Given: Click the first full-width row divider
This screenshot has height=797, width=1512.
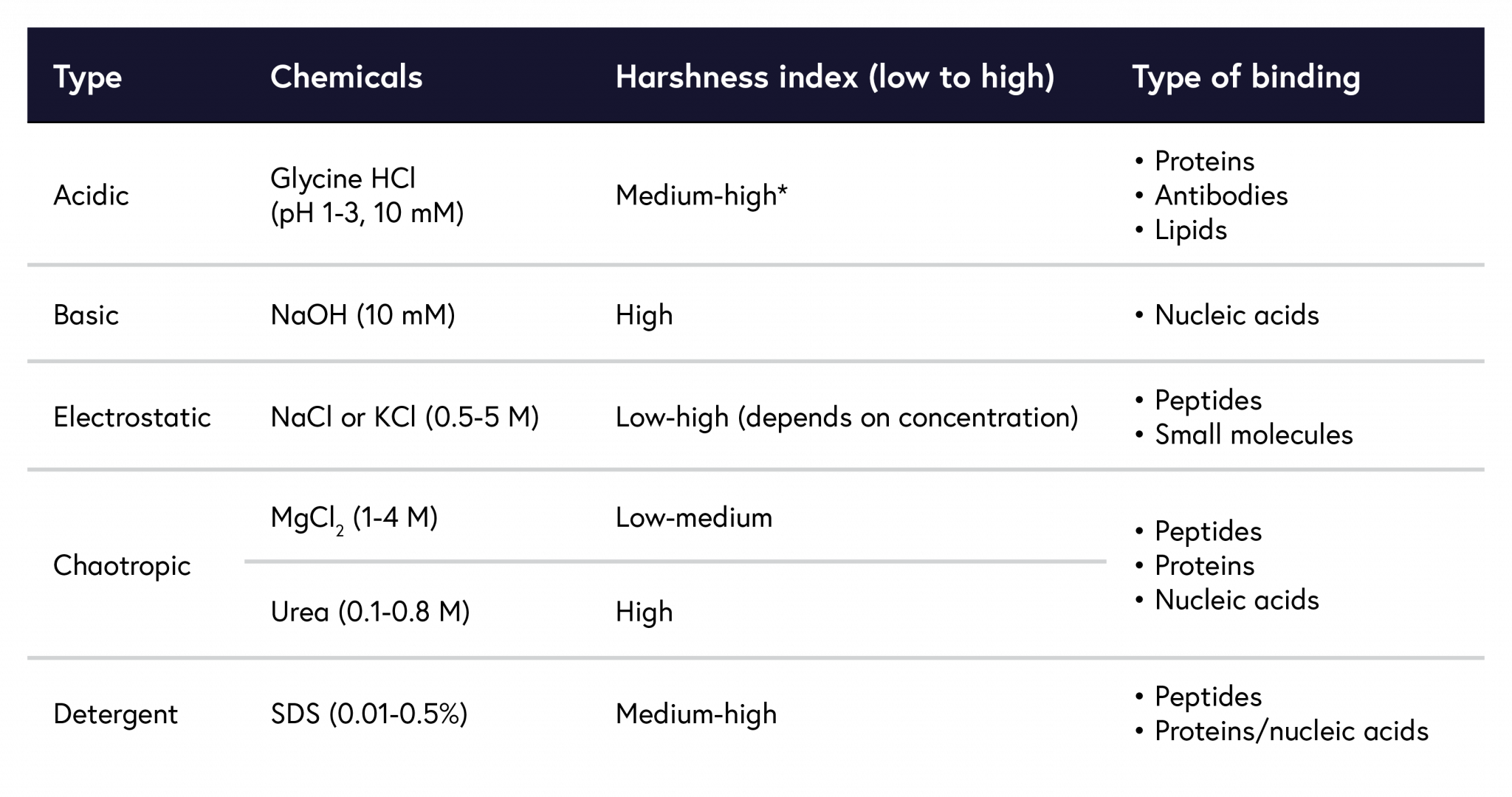Looking at the screenshot, I should [756, 264].
